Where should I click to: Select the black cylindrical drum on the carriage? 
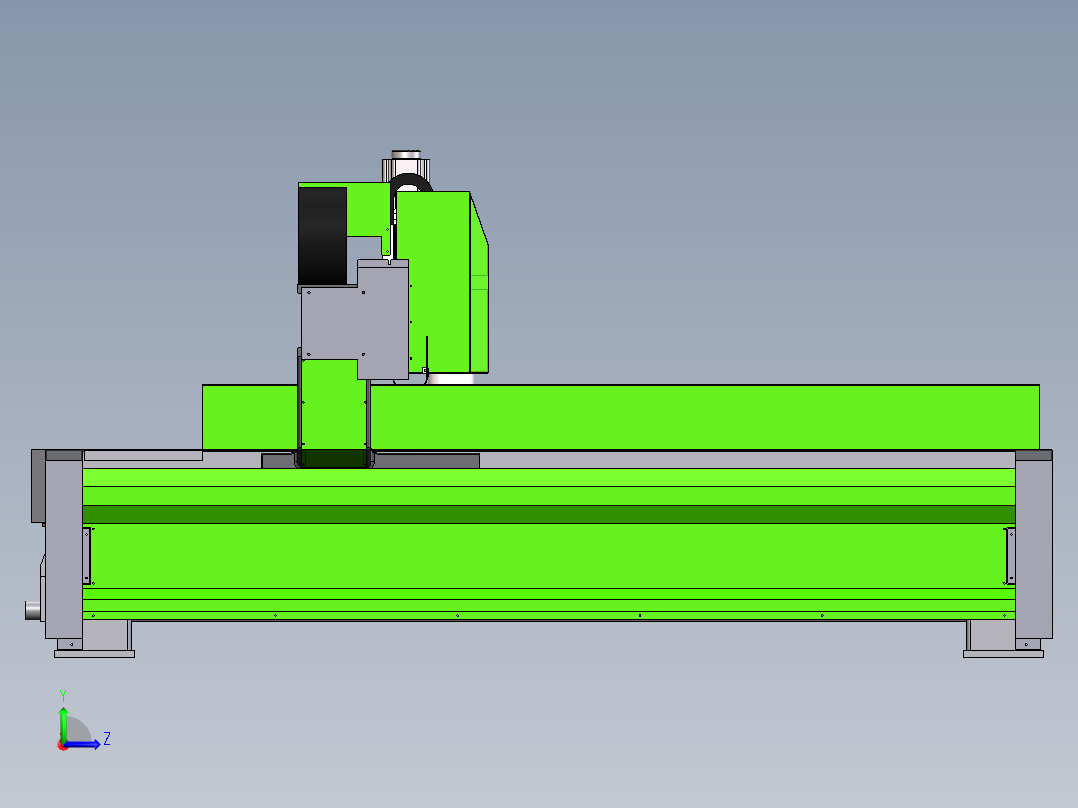[322, 235]
